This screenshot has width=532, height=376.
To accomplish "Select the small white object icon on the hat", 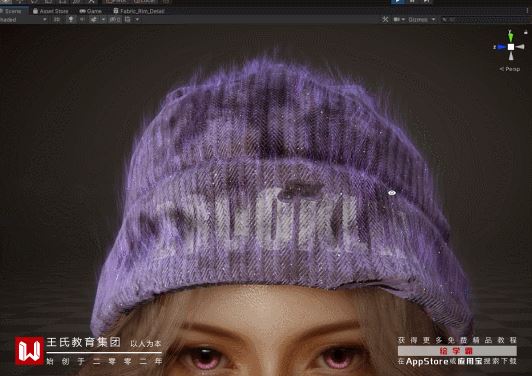I will pos(392,193).
